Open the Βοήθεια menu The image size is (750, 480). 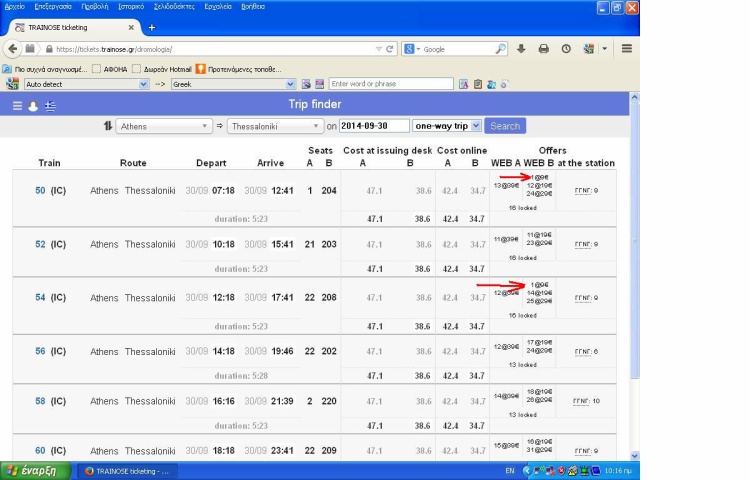(x=253, y=7)
